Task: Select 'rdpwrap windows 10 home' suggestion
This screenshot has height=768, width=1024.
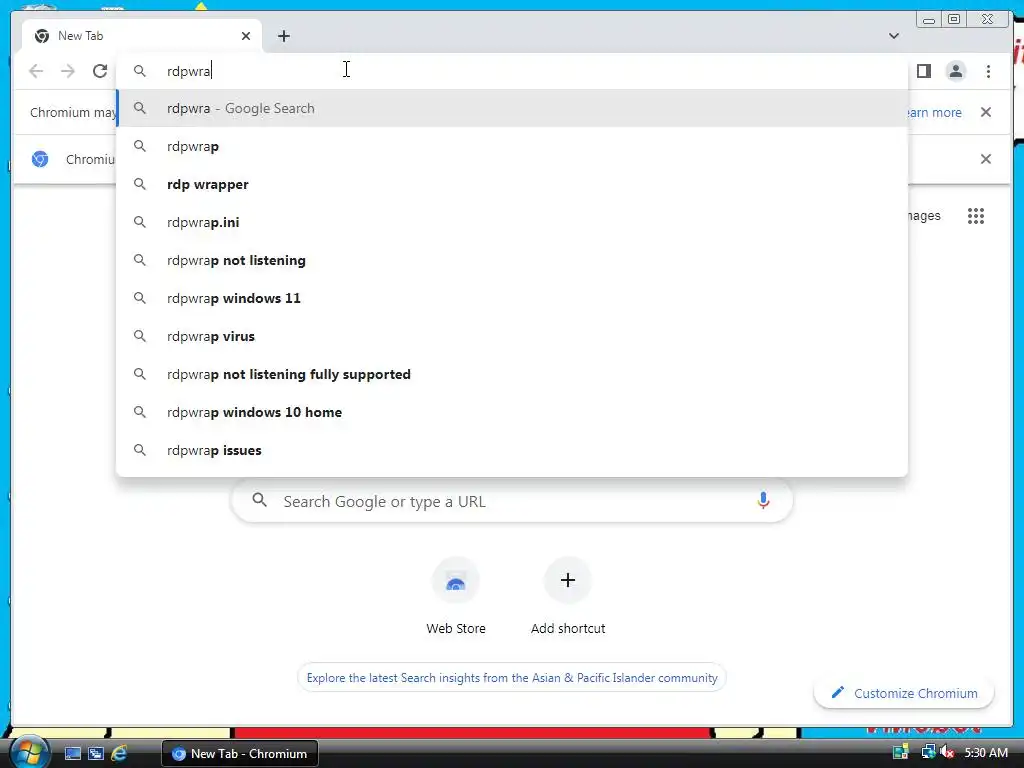Action: tap(512, 412)
